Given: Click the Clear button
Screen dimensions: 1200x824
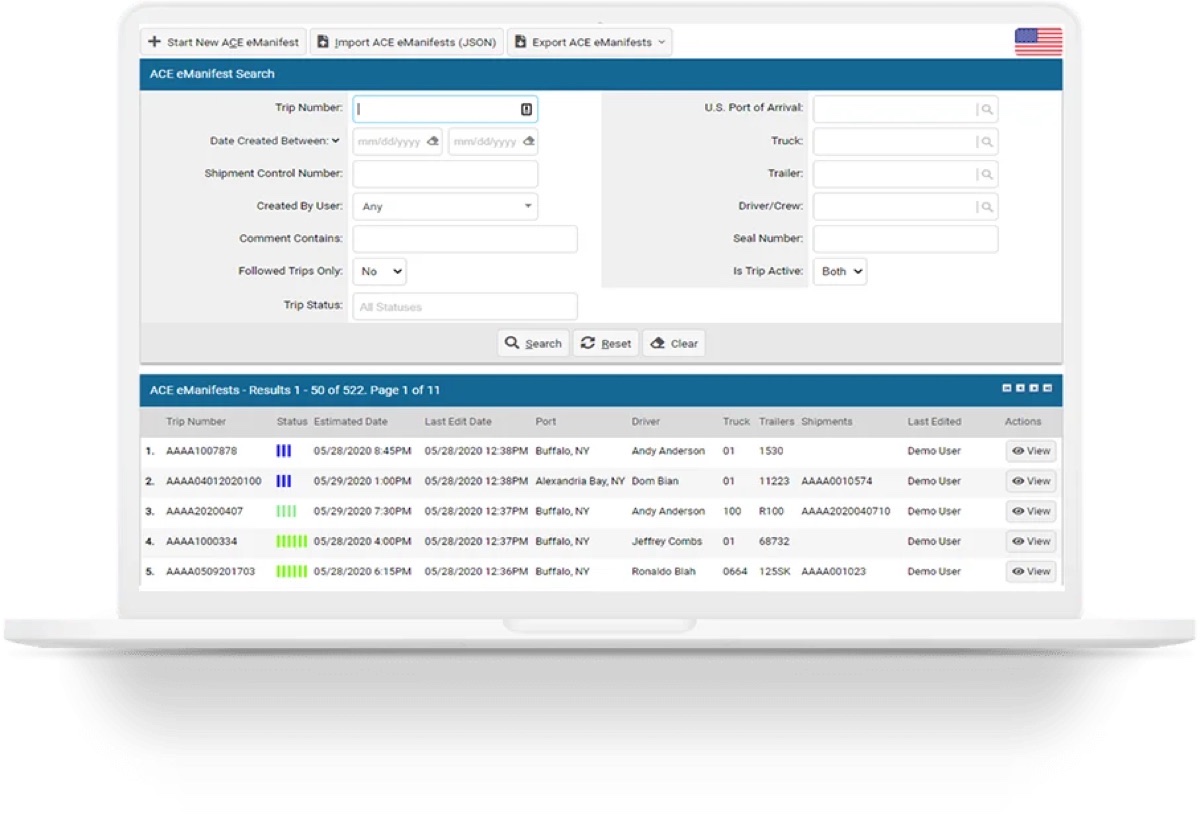Looking at the screenshot, I should coord(674,343).
